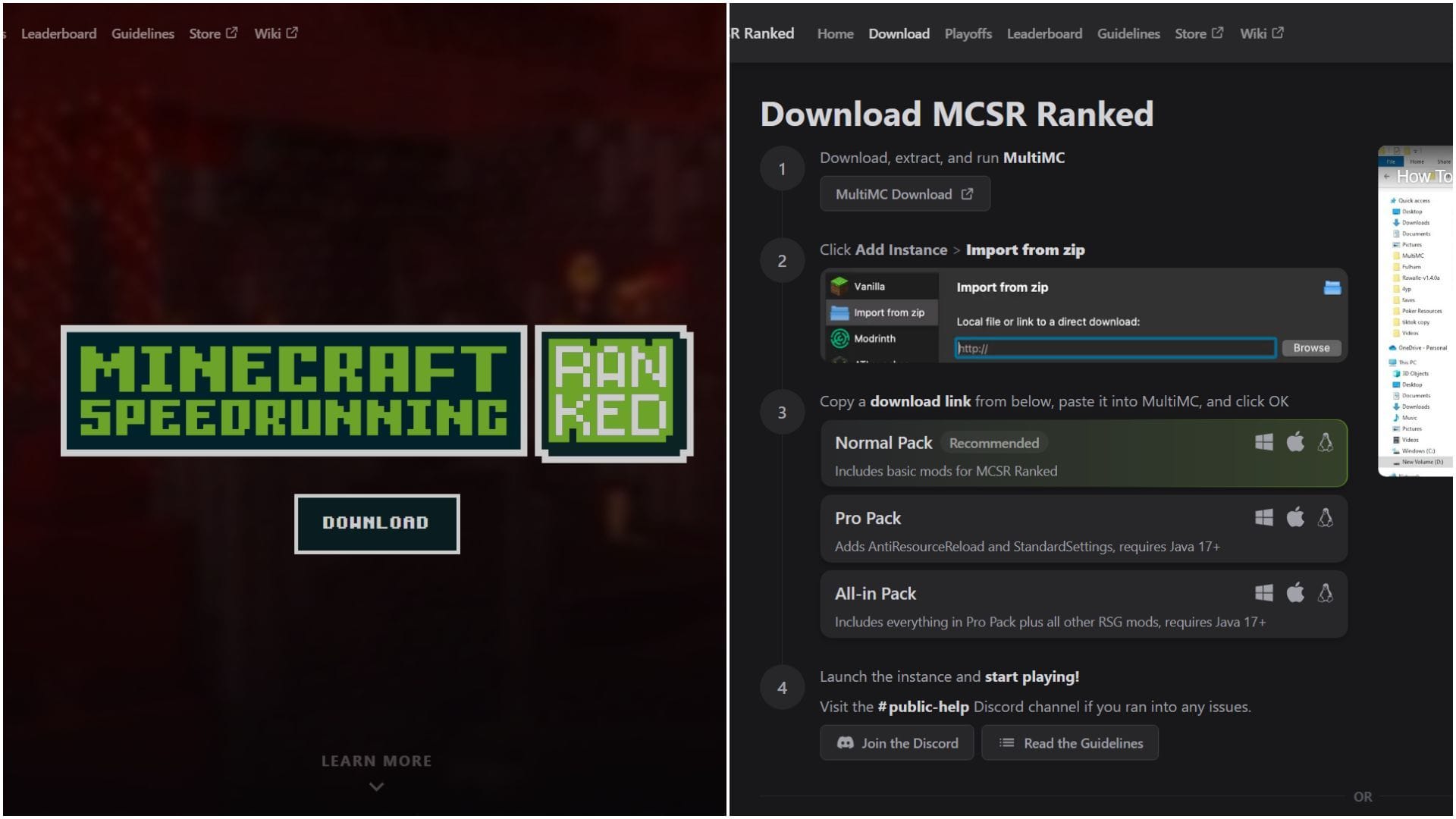Viewport: 1456px width, 819px height.
Task: Copy All-in Pack Linux download link
Action: tap(1326, 592)
